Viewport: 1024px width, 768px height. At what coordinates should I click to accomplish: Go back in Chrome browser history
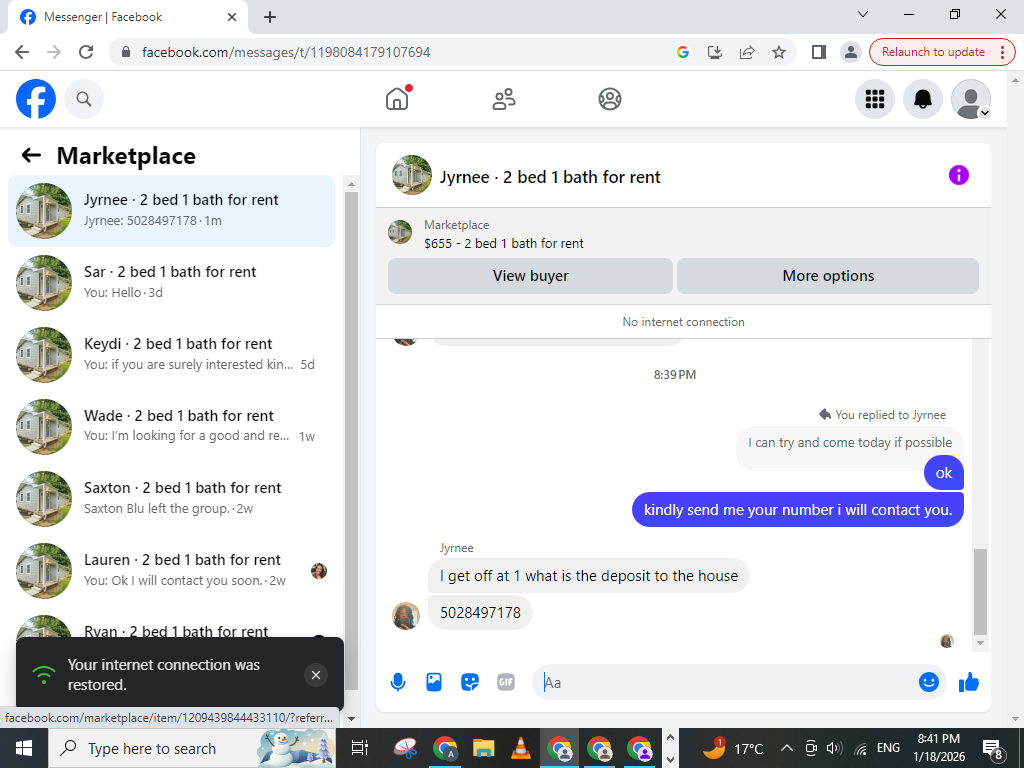coord(22,52)
